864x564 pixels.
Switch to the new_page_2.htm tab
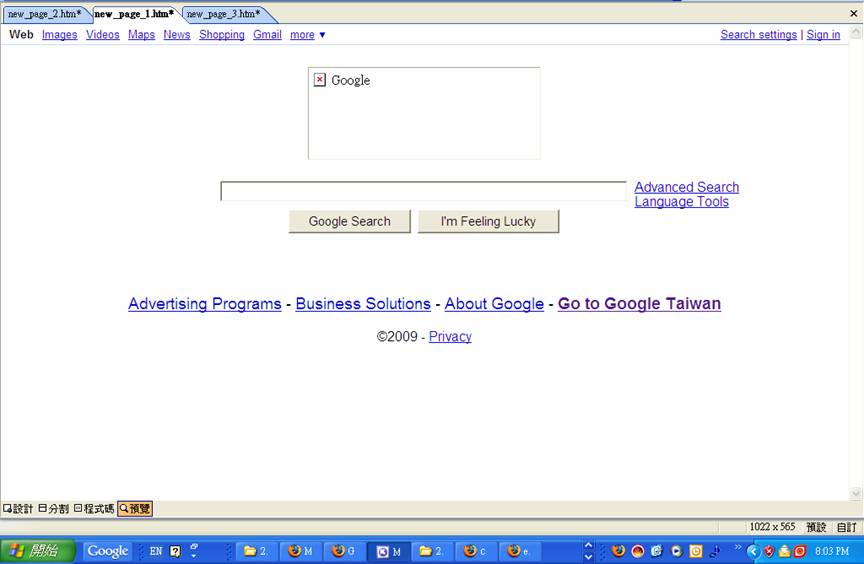[x=44, y=14]
